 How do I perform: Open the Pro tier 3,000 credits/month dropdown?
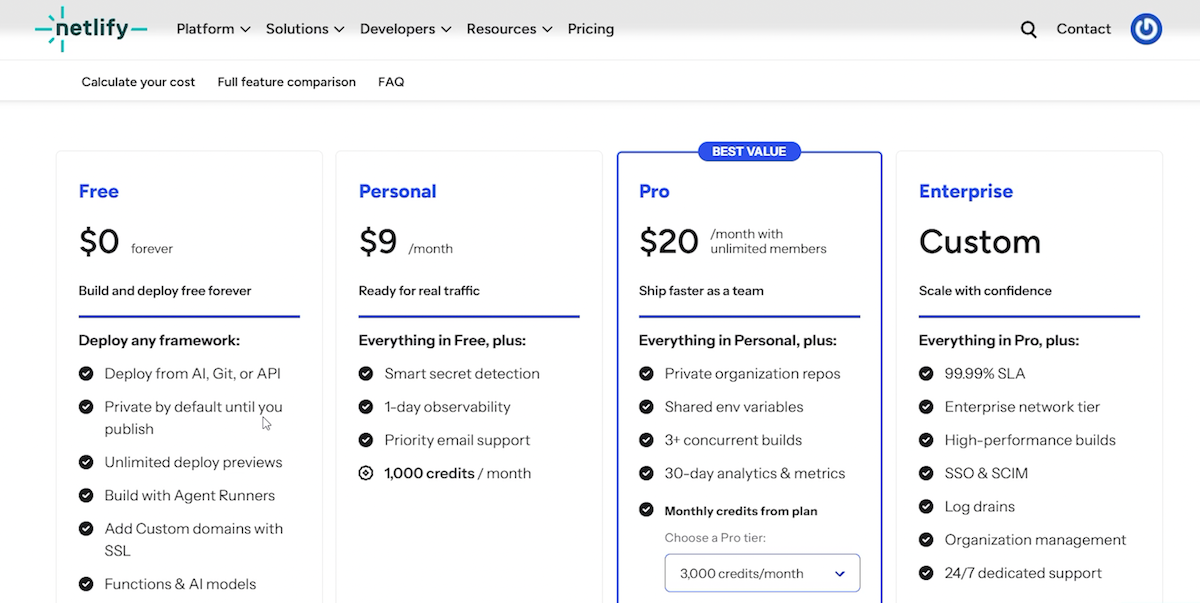pos(762,573)
